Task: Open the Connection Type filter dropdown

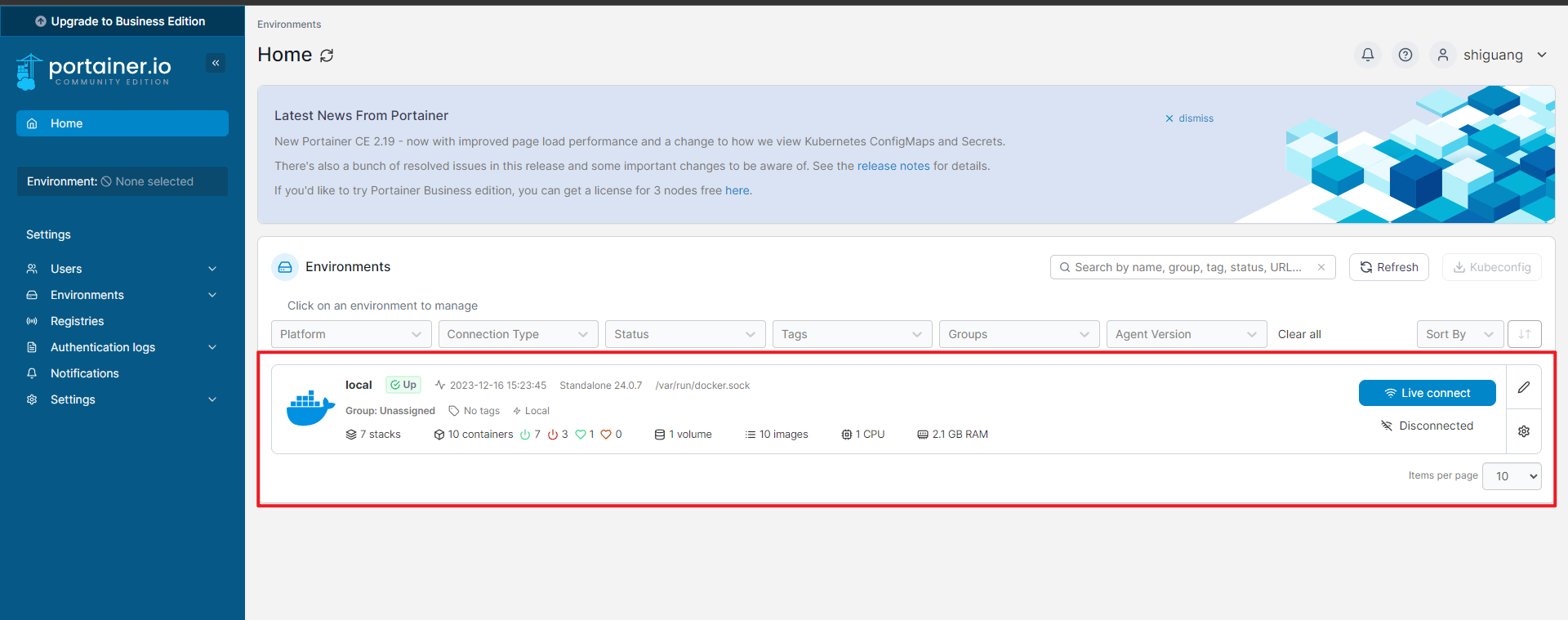Action: (x=518, y=334)
